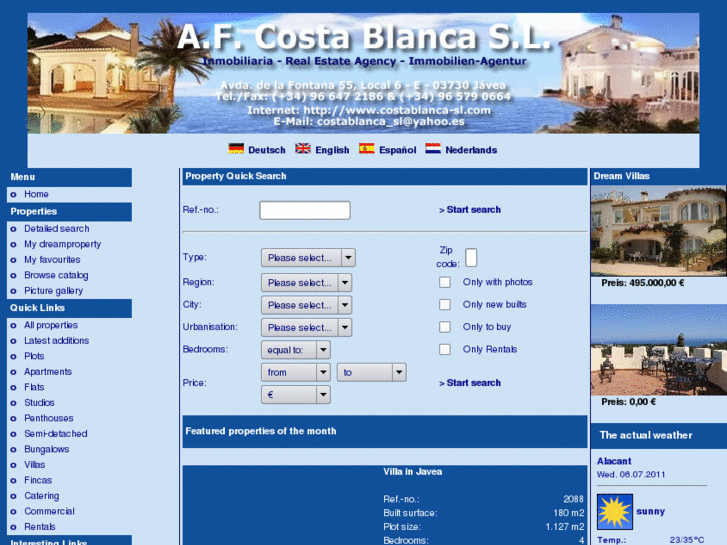Open Detailed search menu item
Viewport: 727px width, 545px height.
point(57,229)
